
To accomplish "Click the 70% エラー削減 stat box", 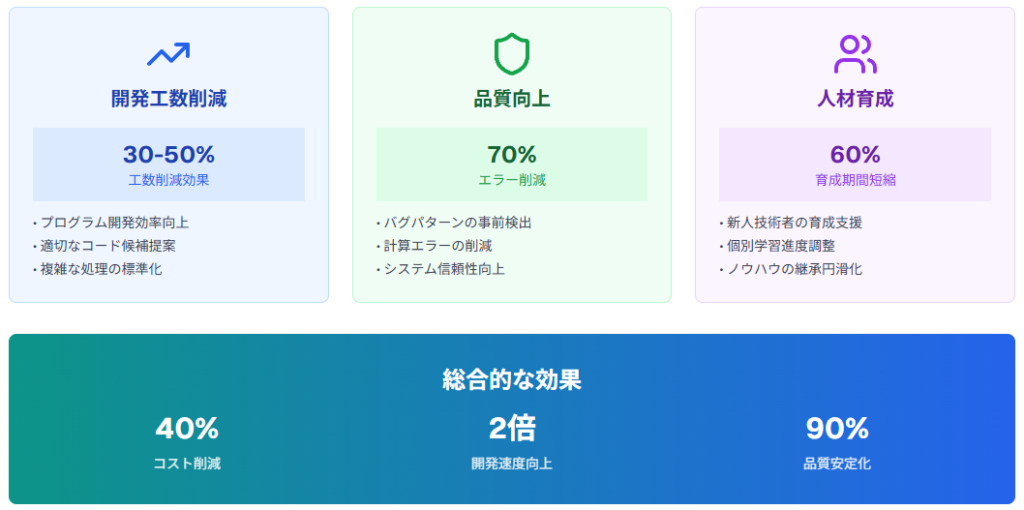I will pos(511,165).
